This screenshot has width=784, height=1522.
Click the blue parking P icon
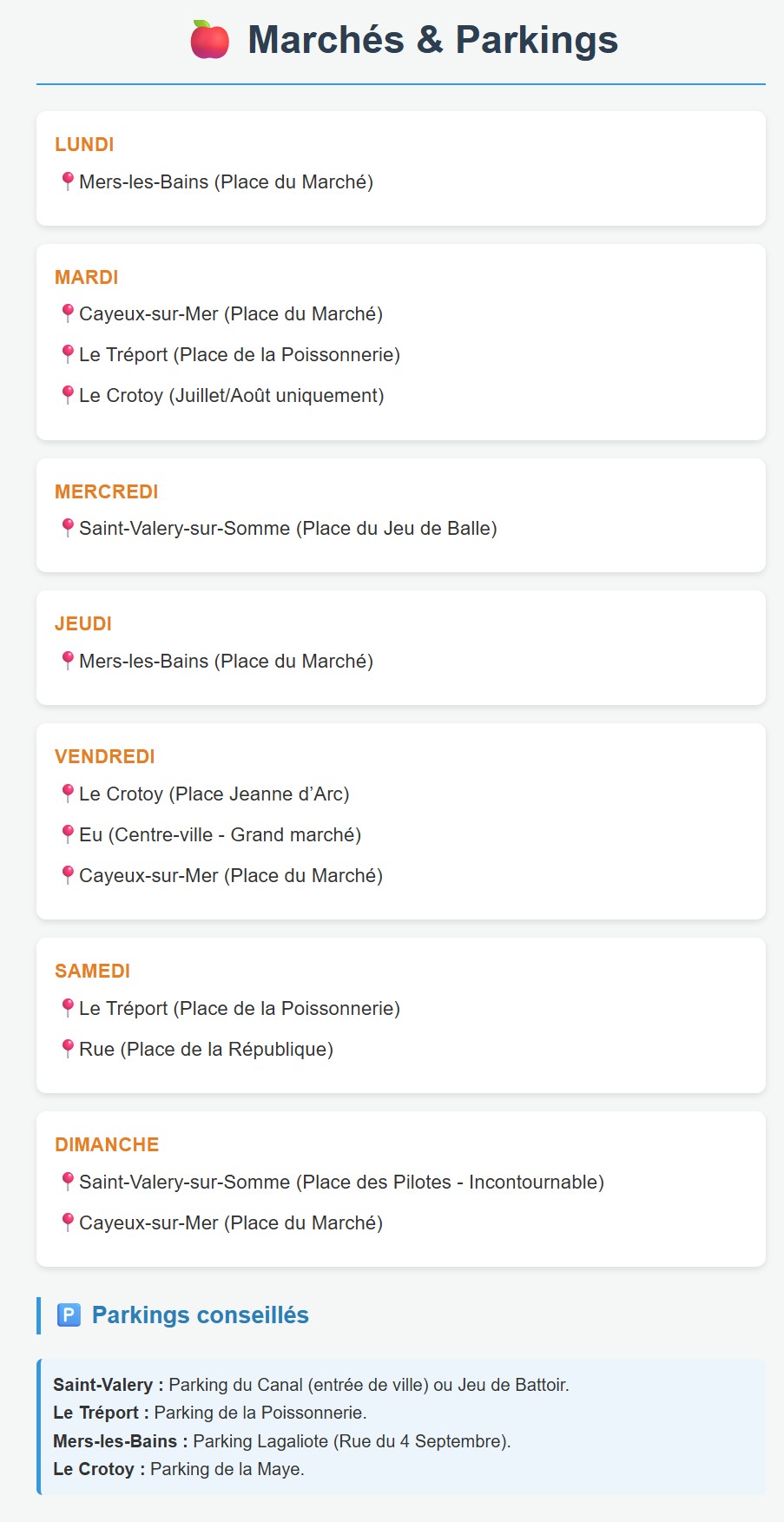point(69,1315)
